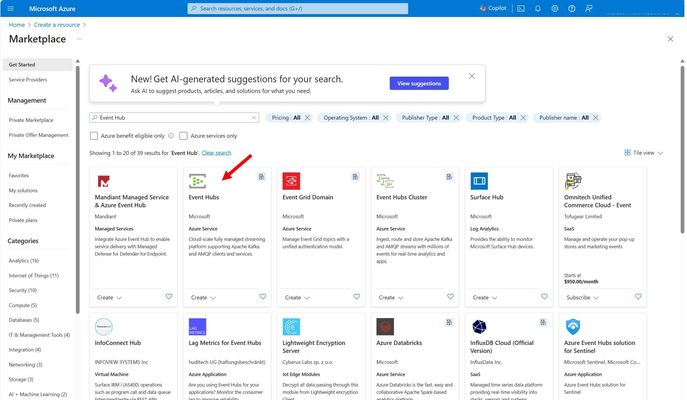687x400 pixels.
Task: Open the help question mark icon
Action: pyautogui.click(x=572, y=8)
